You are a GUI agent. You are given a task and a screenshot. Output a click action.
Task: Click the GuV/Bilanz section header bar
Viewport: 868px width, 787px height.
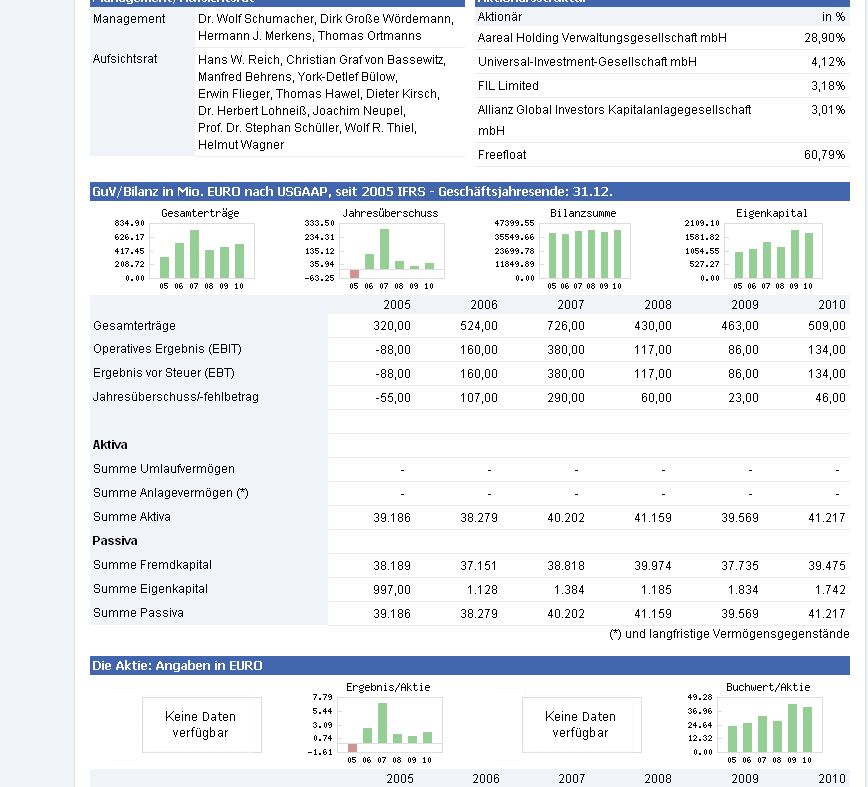pyautogui.click(x=469, y=191)
